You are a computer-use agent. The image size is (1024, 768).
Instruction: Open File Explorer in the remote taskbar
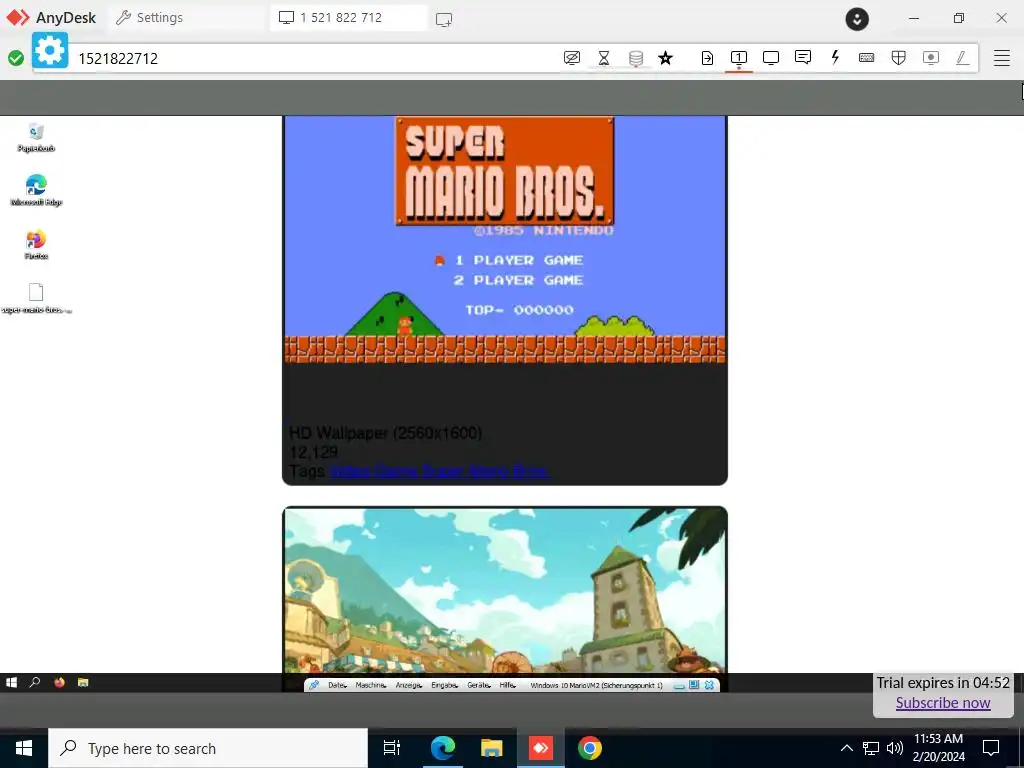pyautogui.click(x=83, y=682)
